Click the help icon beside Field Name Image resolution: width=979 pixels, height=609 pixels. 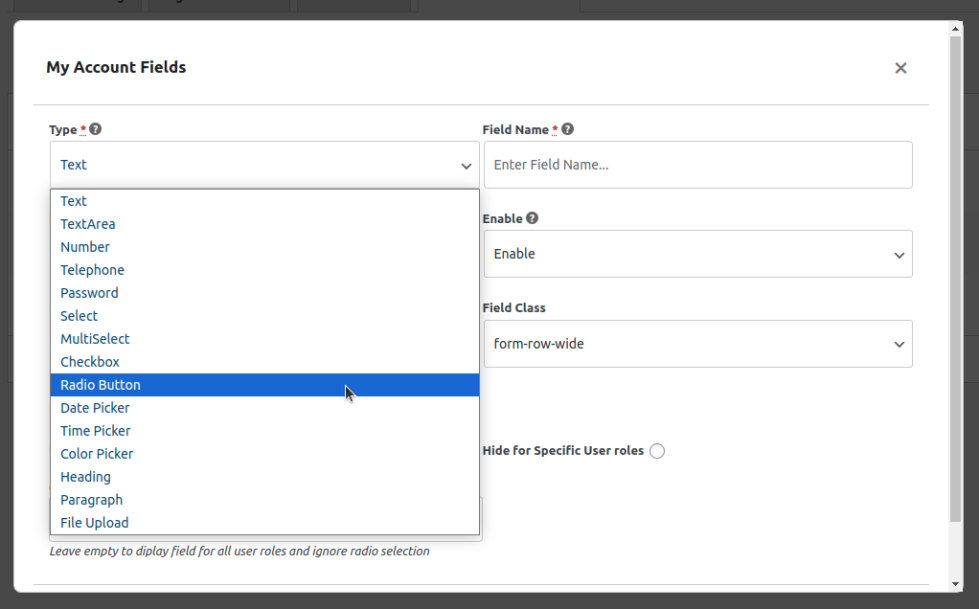567,129
